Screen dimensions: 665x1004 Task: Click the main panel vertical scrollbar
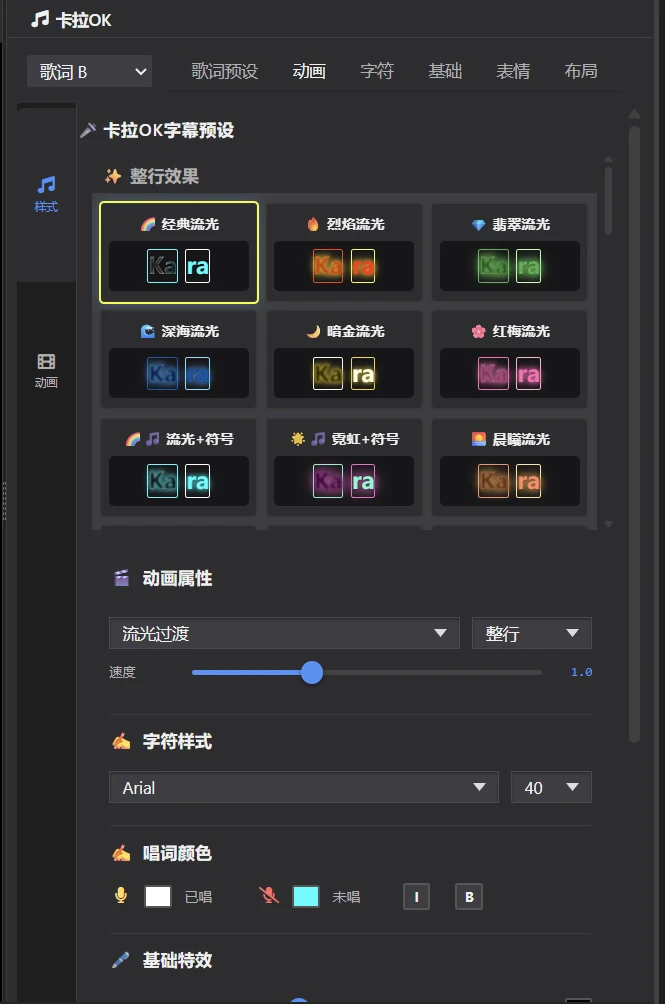pyautogui.click(x=634, y=434)
